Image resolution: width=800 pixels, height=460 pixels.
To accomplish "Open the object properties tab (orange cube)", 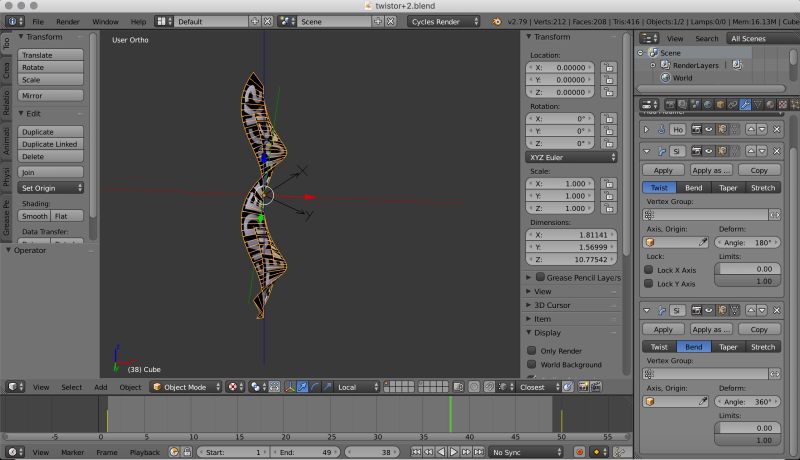I will (x=720, y=105).
